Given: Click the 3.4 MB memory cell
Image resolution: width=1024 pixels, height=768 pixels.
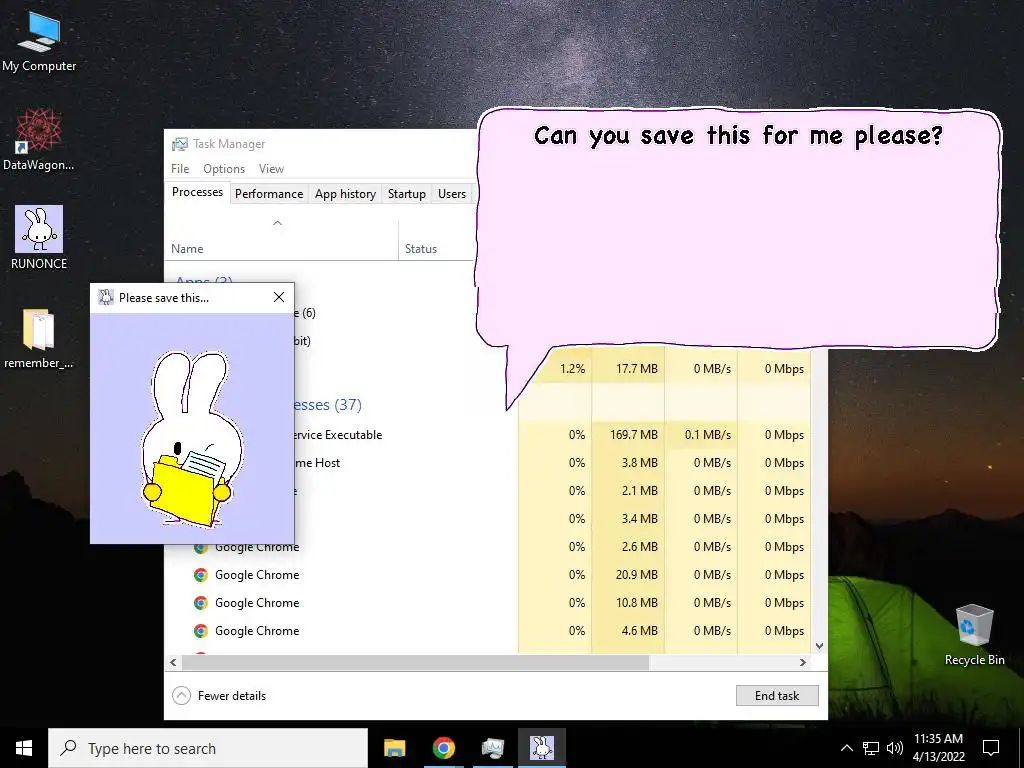Looking at the screenshot, I should 628,519.
